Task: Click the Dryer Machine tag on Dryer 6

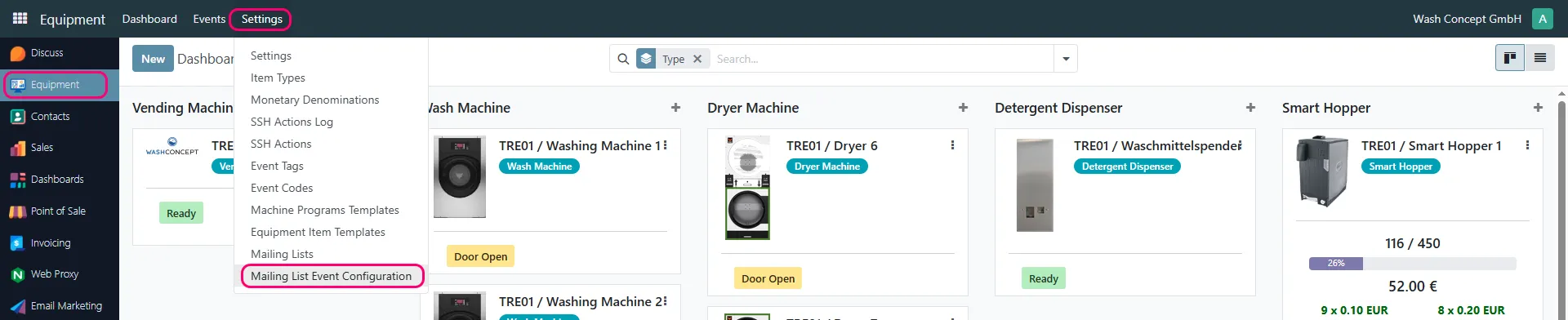Action: (x=827, y=167)
